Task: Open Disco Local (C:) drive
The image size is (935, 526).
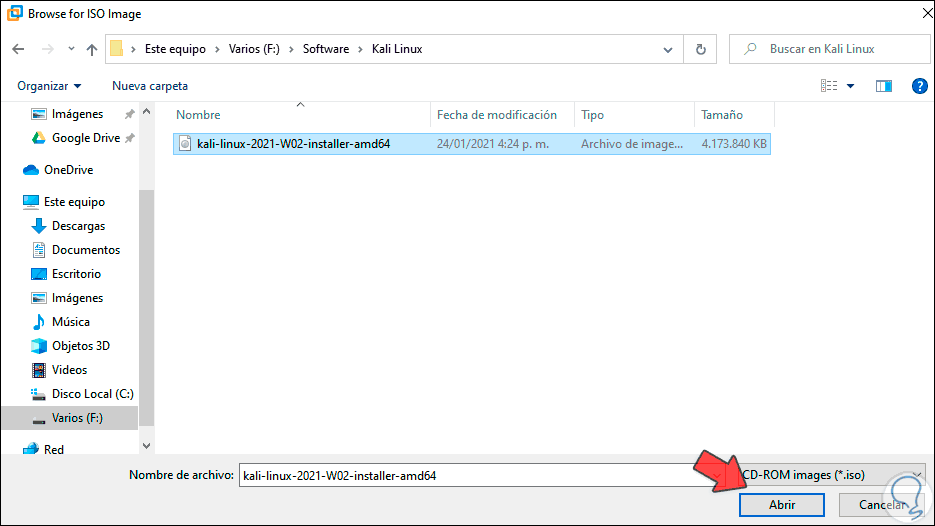Action: tap(92, 394)
